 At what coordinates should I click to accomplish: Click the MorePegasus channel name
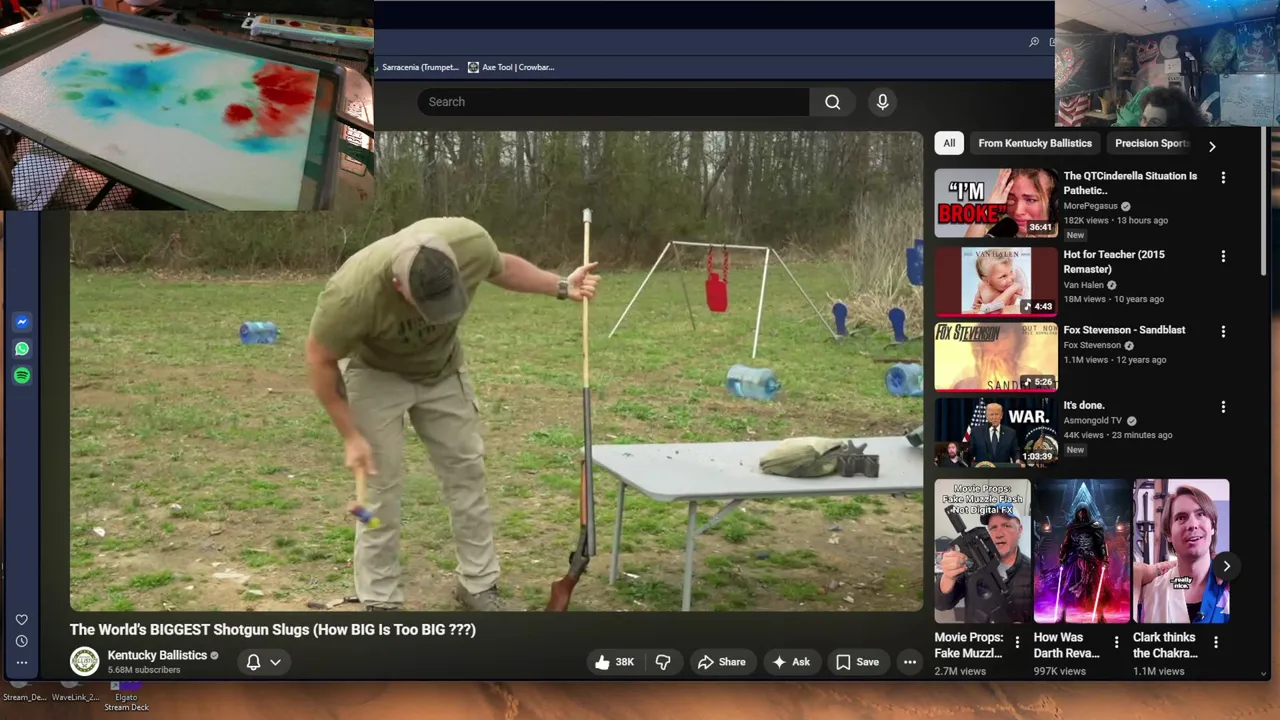coord(1090,206)
